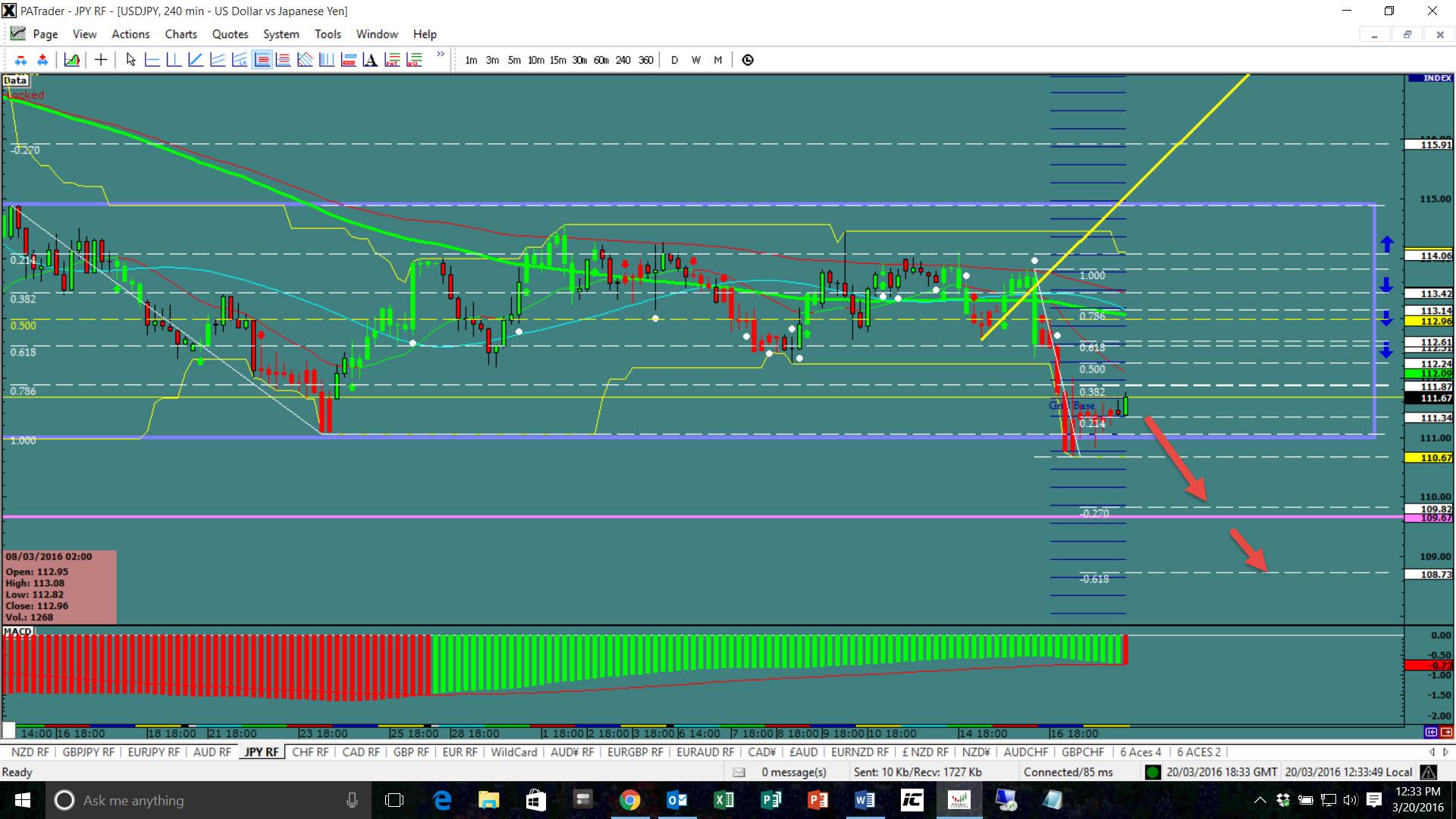Show hidden system tray icons
The image size is (1456, 819).
tap(1260, 800)
